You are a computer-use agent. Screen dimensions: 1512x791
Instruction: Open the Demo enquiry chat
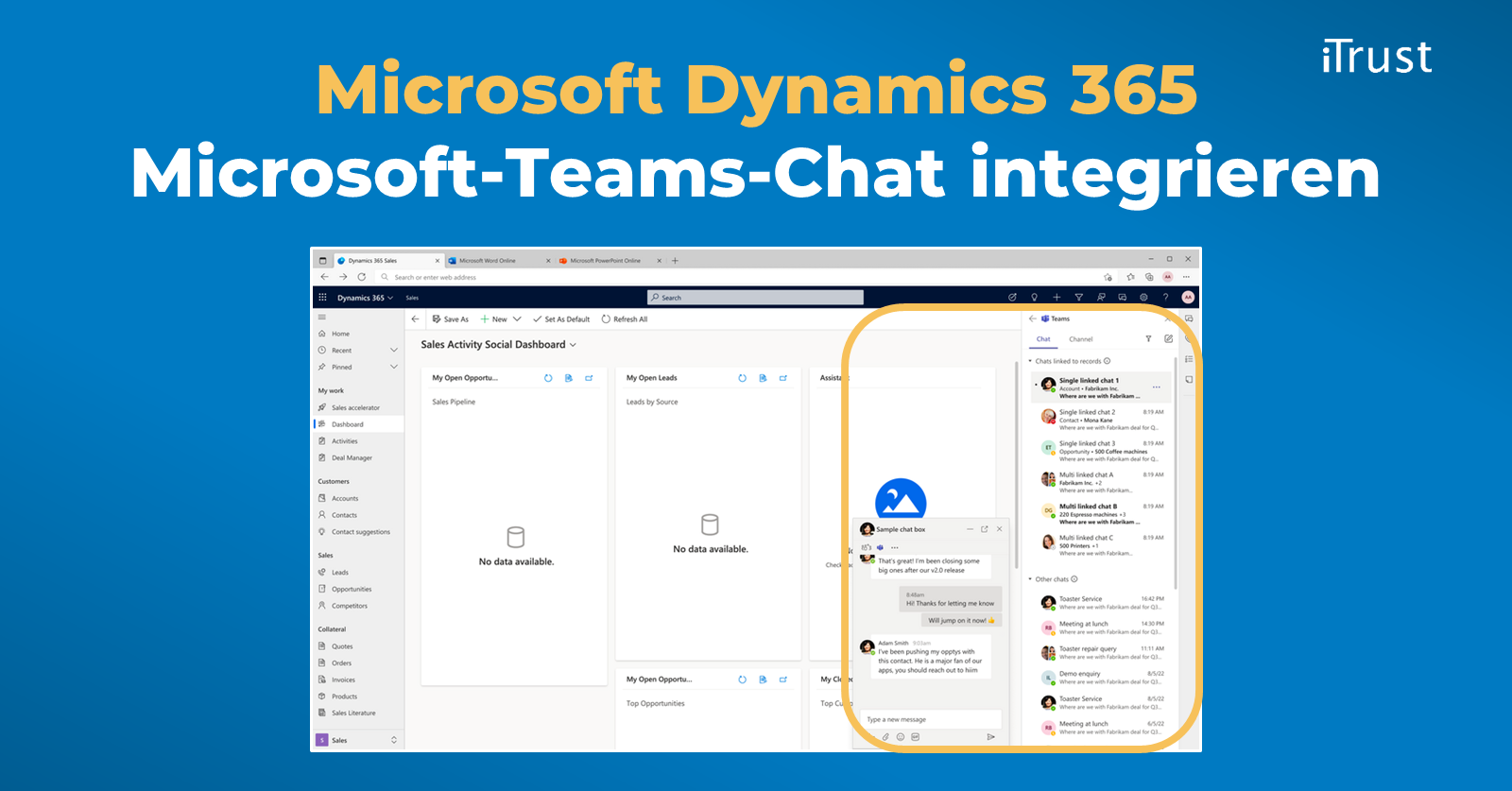pyautogui.click(x=1102, y=678)
